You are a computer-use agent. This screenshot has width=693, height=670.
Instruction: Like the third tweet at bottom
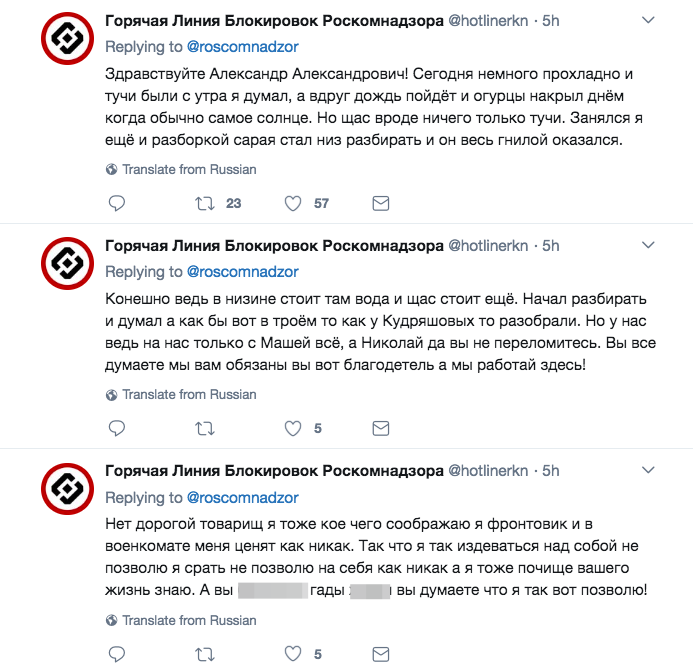tap(293, 655)
